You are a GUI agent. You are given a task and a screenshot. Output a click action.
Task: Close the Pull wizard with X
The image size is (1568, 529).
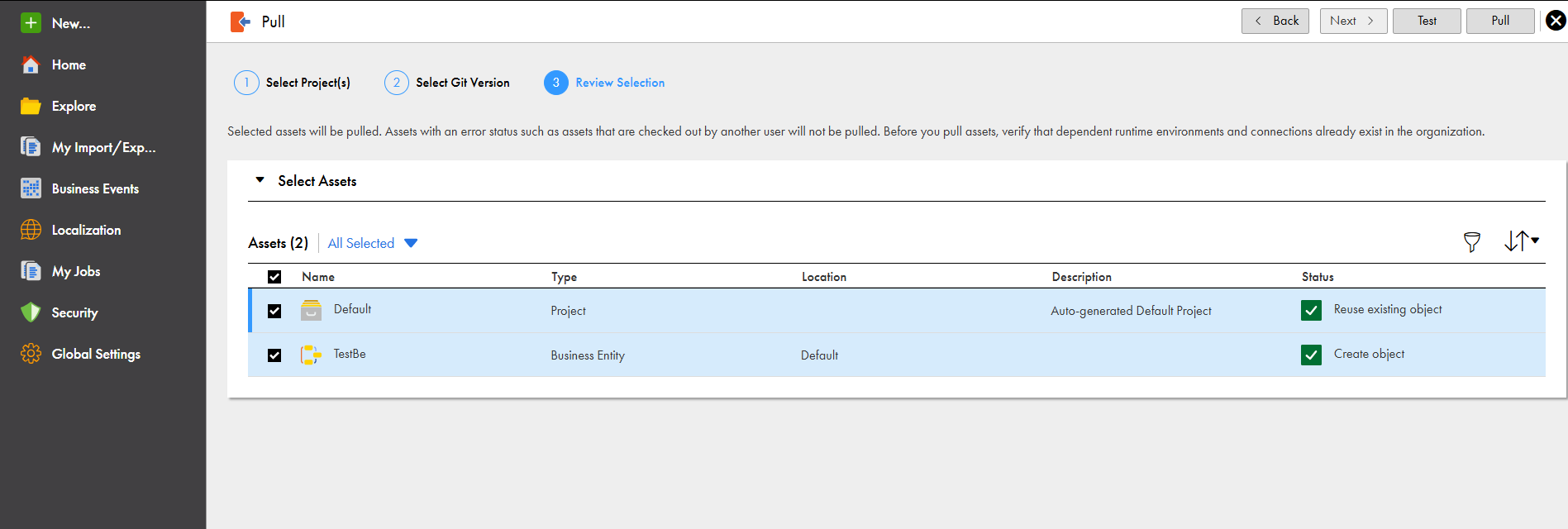[x=1556, y=21]
